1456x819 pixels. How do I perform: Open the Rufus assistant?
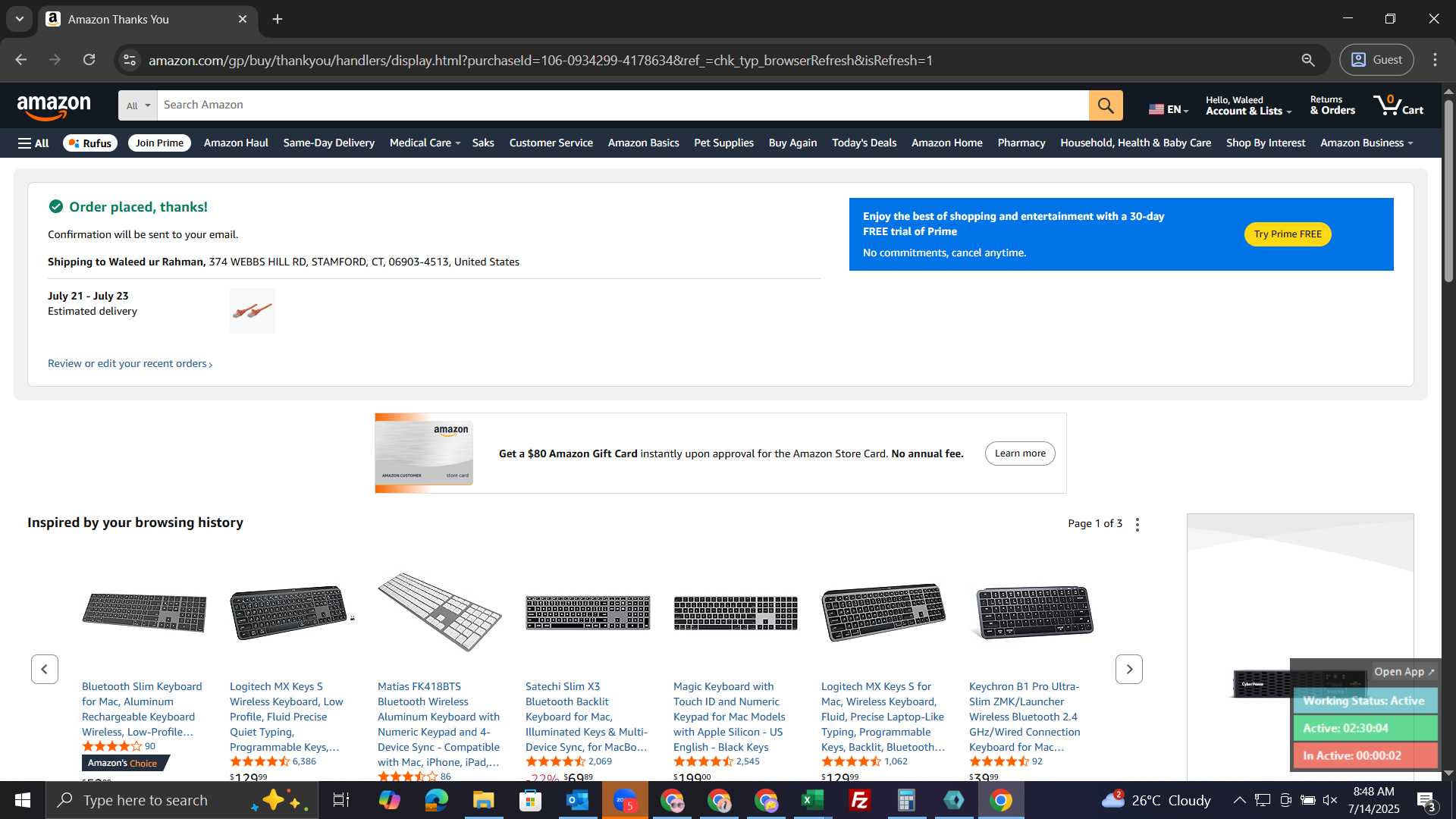(90, 143)
